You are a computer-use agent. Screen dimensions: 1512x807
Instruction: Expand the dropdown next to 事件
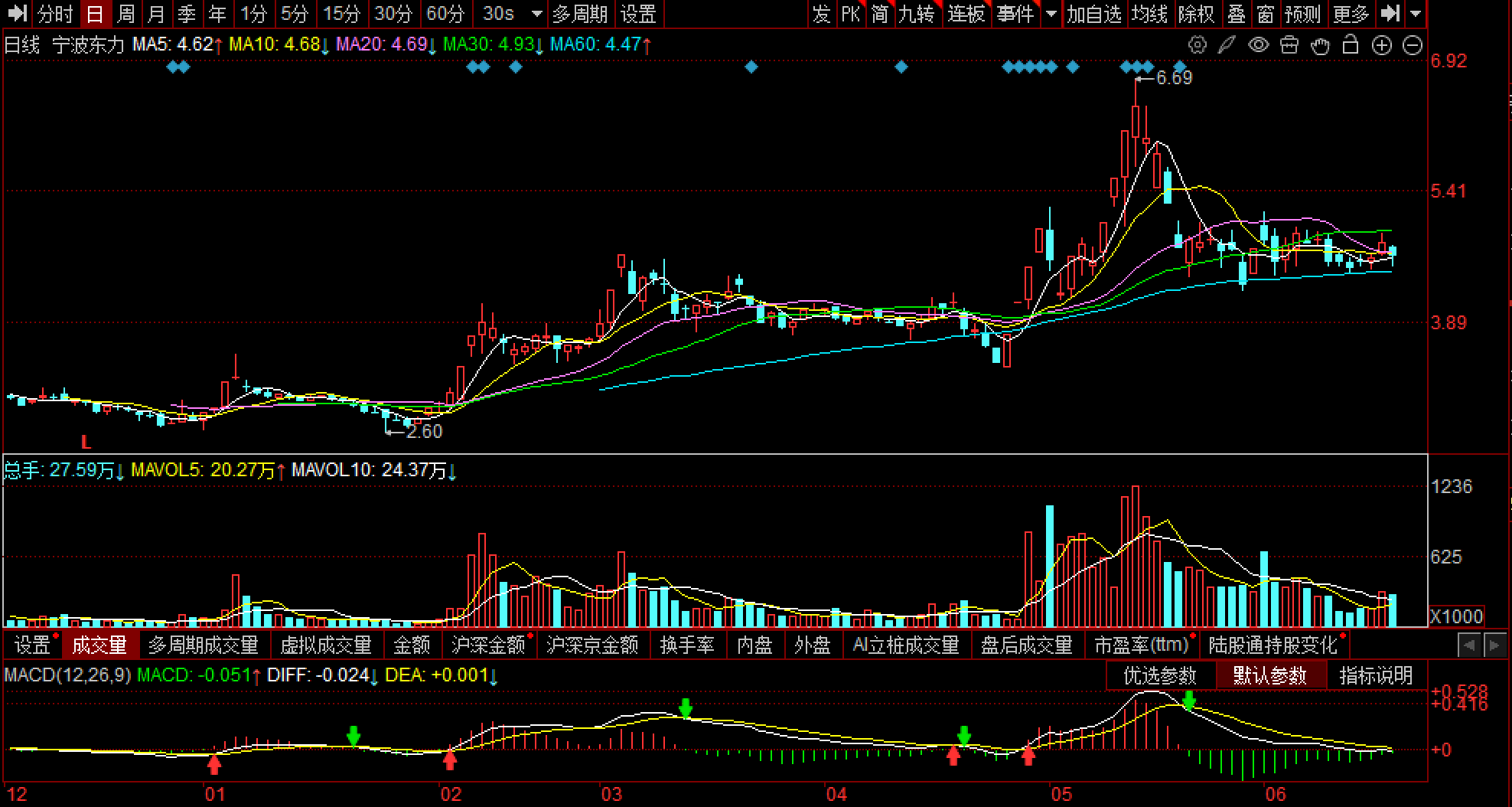tap(1051, 14)
